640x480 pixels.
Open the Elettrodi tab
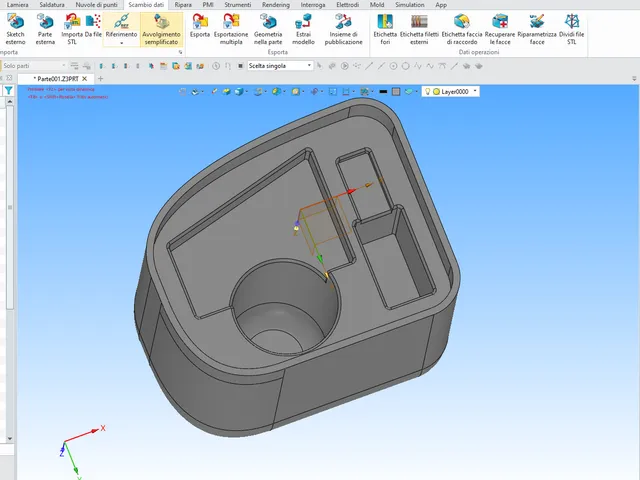click(348, 5)
